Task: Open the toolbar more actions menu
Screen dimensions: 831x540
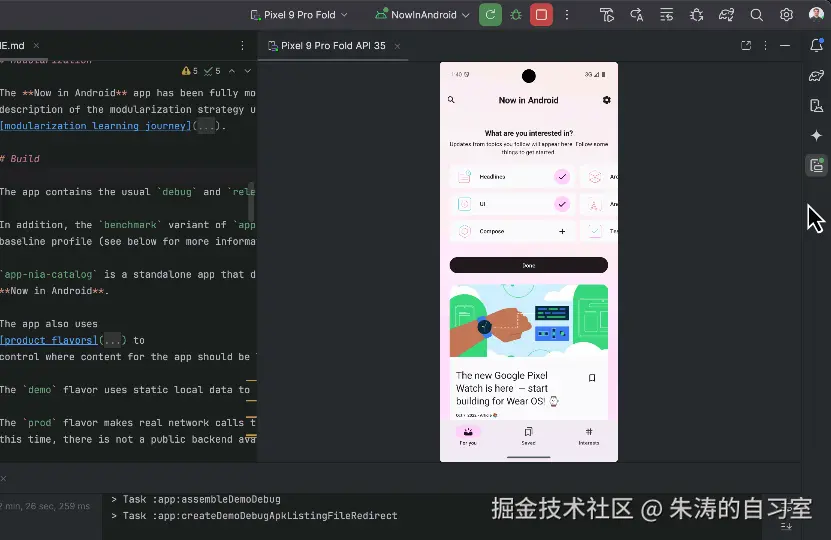Action: pyautogui.click(x=567, y=15)
